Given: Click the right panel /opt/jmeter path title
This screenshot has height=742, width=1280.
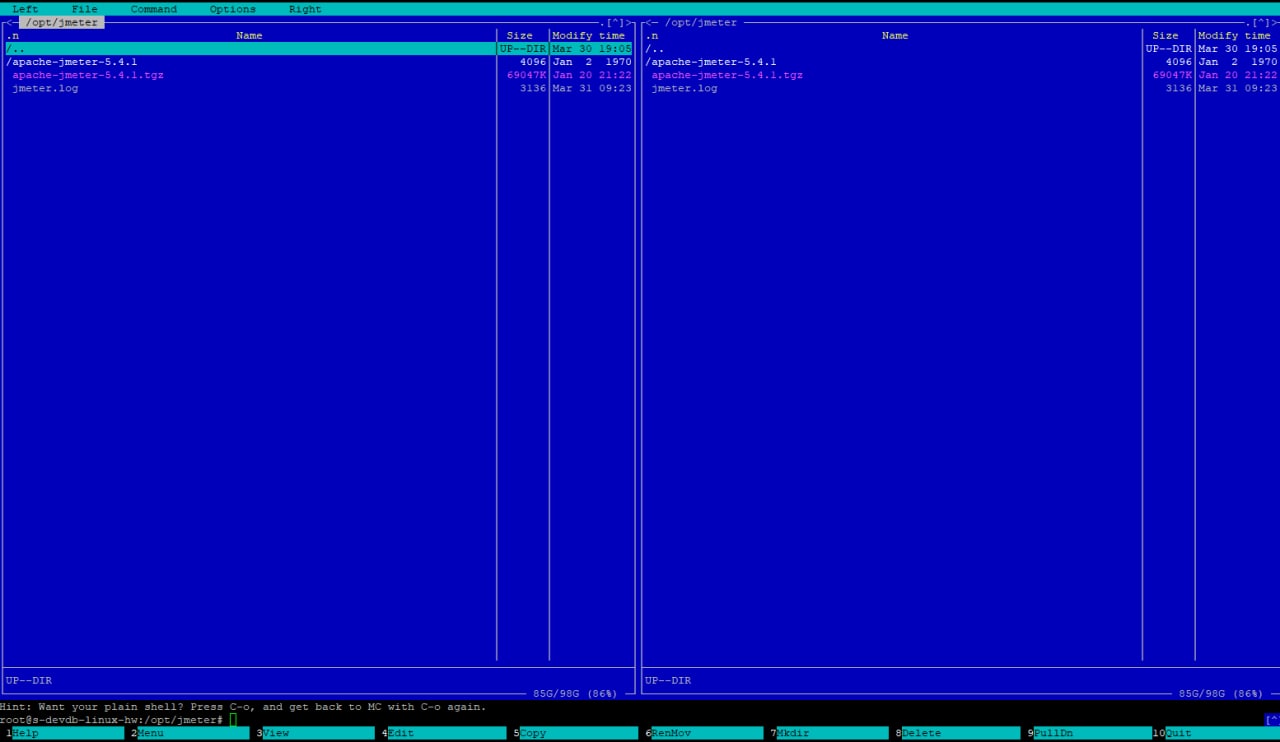Looking at the screenshot, I should pyautogui.click(x=701, y=22).
